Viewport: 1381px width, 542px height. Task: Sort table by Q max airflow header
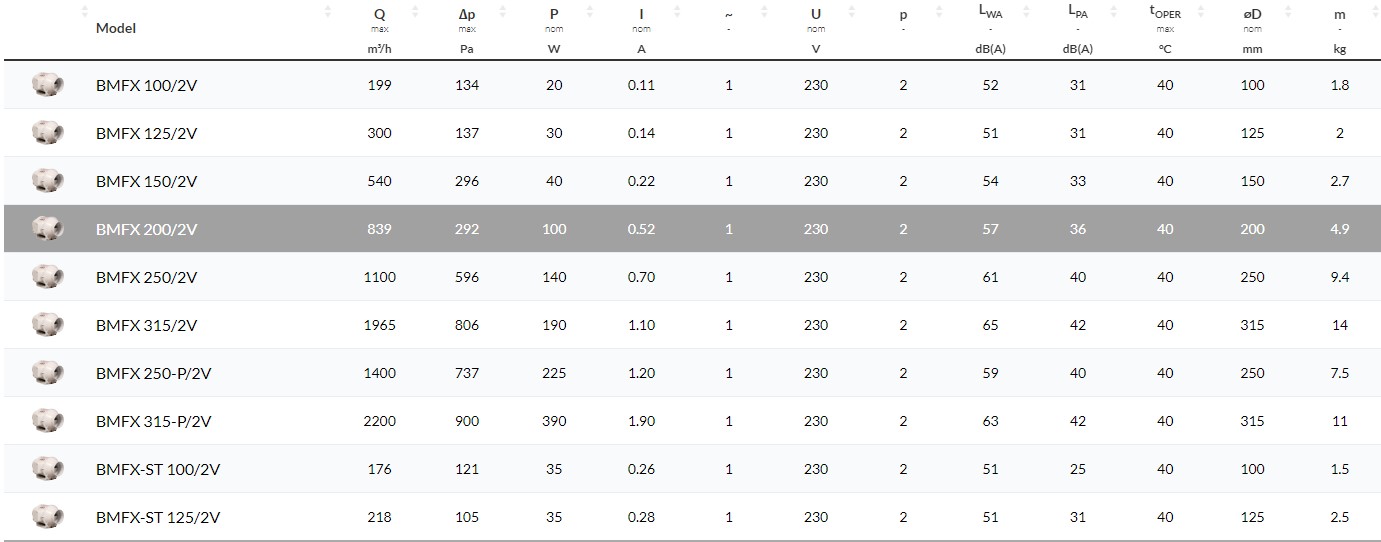coord(380,14)
